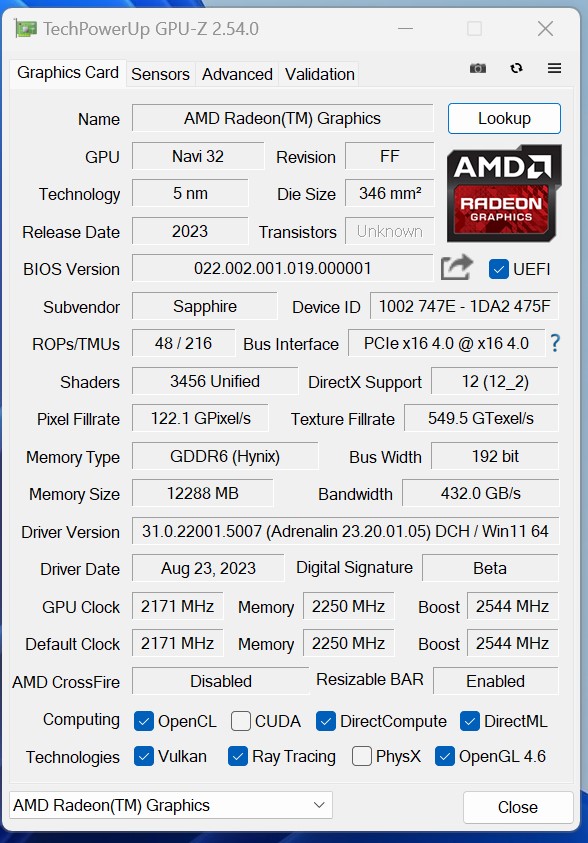Switch to the Sensors tab
The height and width of the screenshot is (843, 588).
tap(160, 74)
